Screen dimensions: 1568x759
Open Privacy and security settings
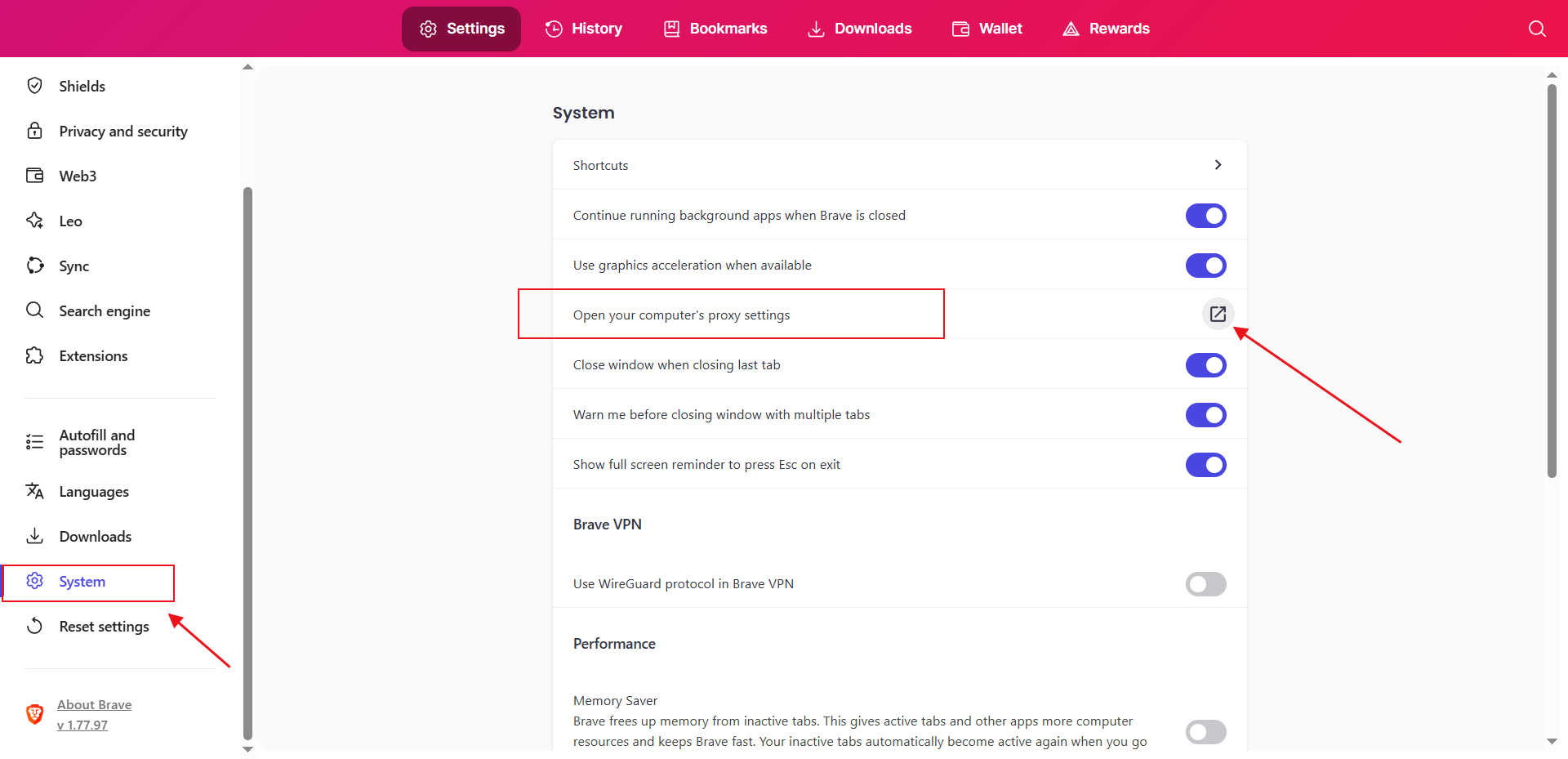point(122,132)
